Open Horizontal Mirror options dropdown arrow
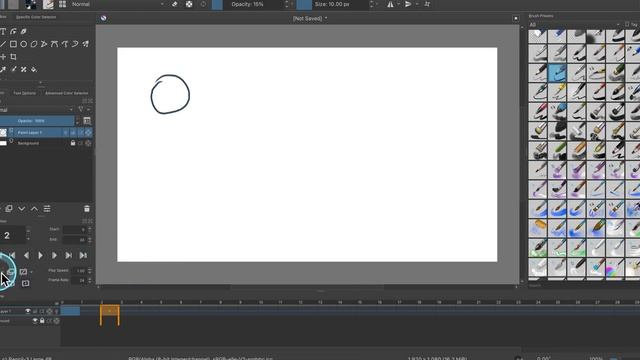Image resolution: width=640 pixels, height=360 pixels. click(x=398, y=4)
